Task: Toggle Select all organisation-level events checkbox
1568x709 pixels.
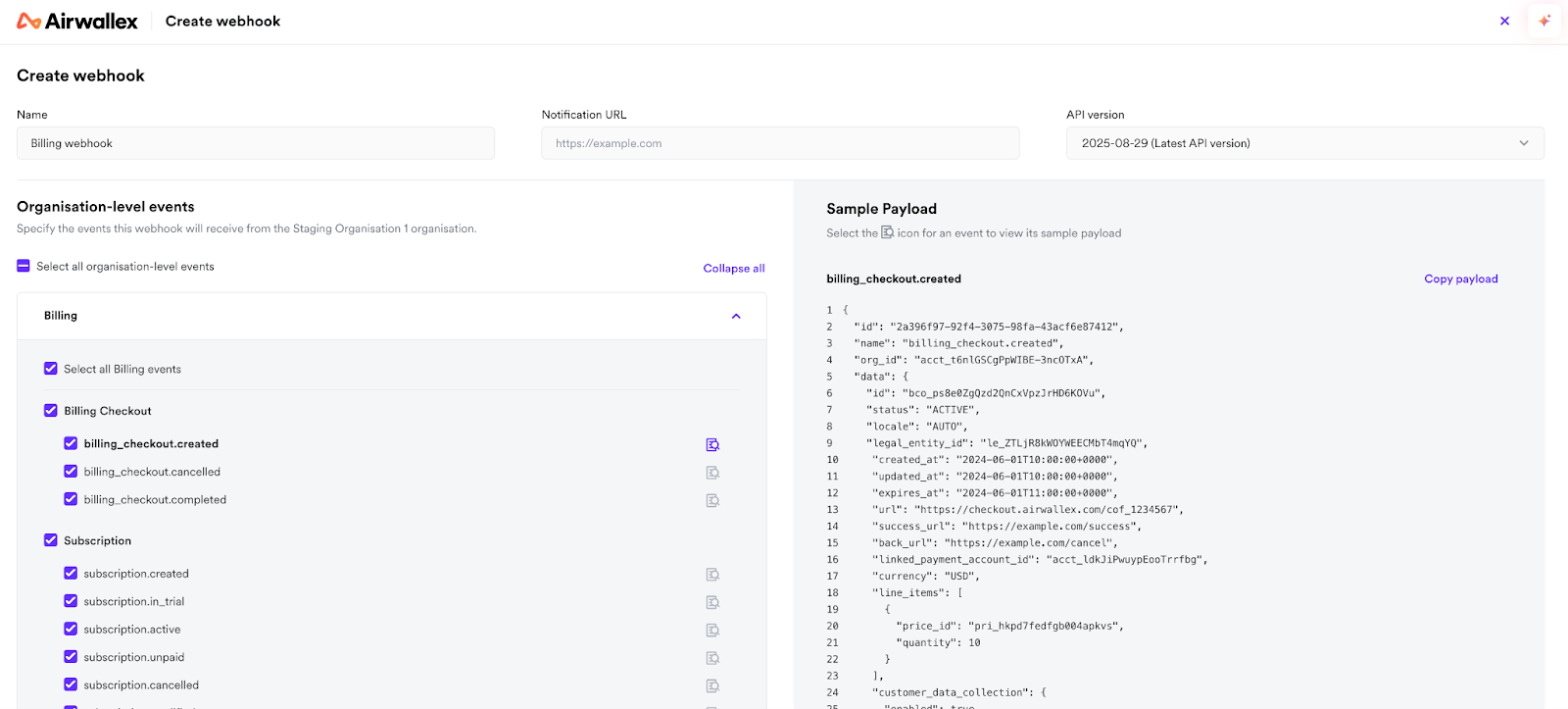Action: [24, 266]
